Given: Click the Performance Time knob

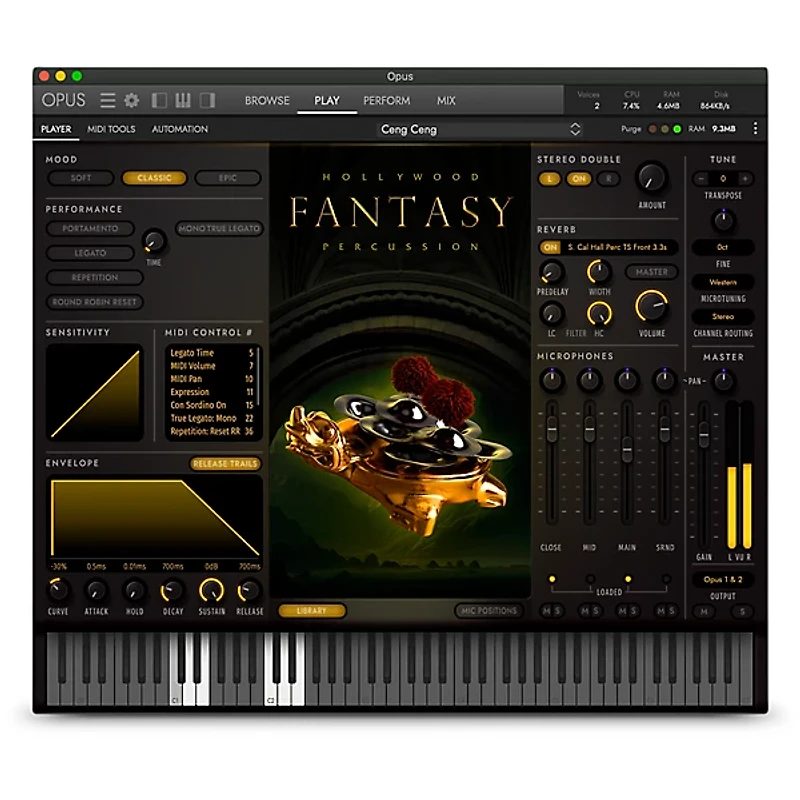Looking at the screenshot, I should [x=154, y=241].
